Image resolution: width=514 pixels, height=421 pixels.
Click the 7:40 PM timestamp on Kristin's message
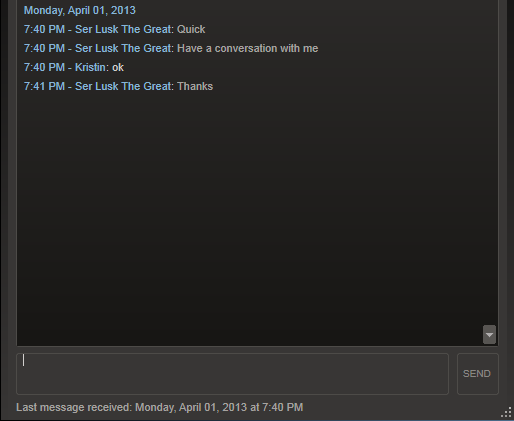(44, 67)
